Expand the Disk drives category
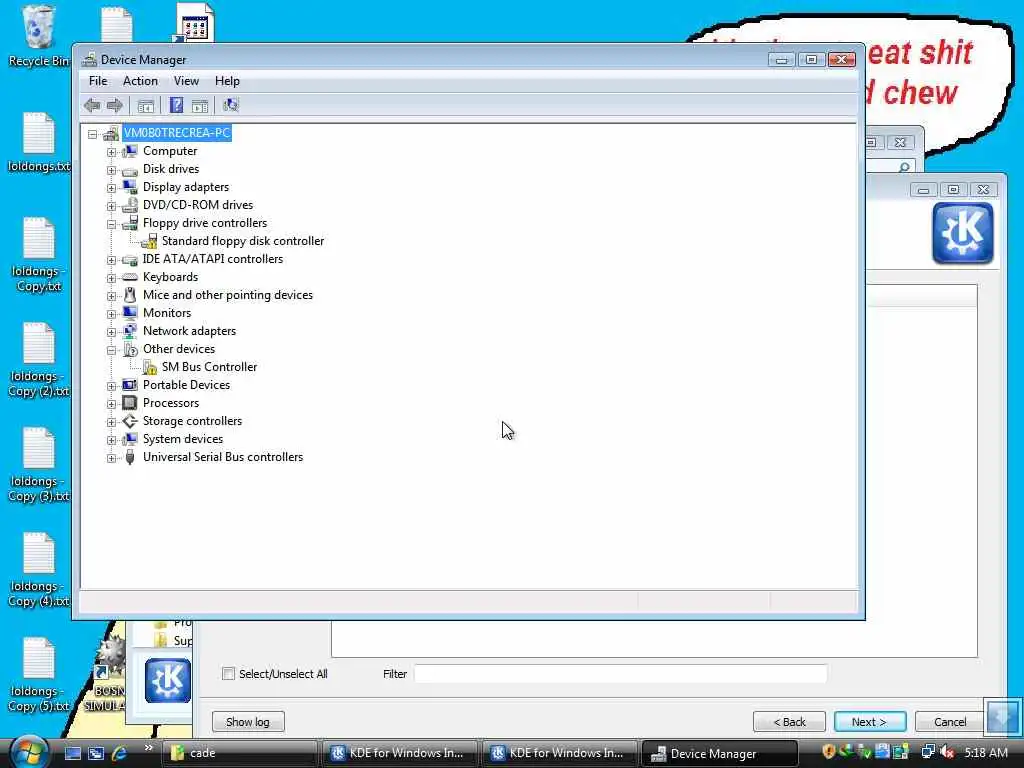This screenshot has width=1024, height=768. pyautogui.click(x=112, y=170)
